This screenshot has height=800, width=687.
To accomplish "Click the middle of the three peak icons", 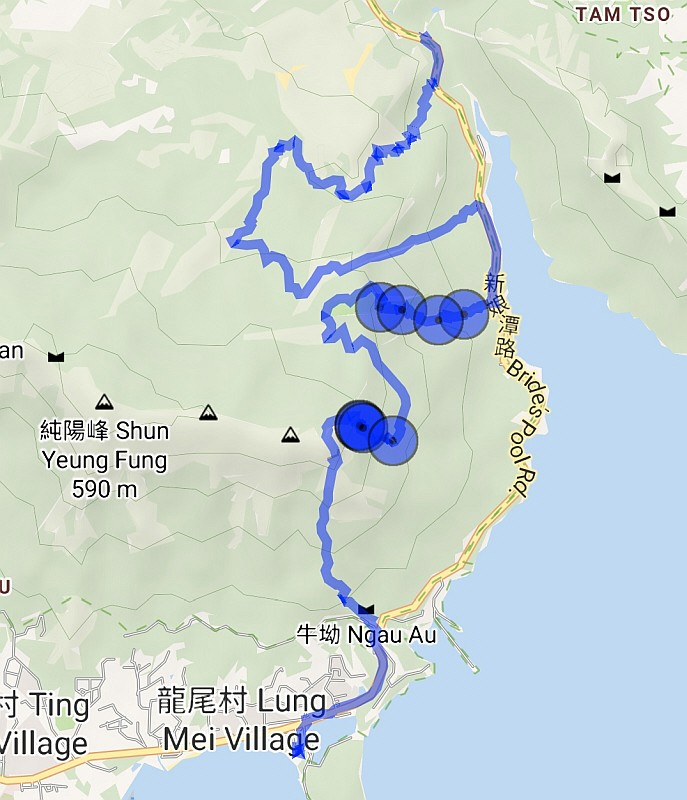I will click(x=208, y=412).
